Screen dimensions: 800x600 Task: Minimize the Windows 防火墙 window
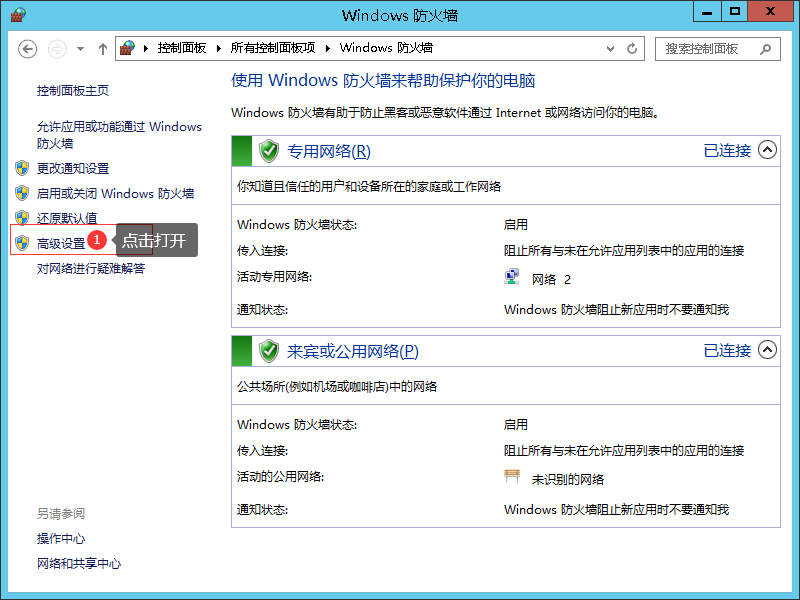(707, 11)
